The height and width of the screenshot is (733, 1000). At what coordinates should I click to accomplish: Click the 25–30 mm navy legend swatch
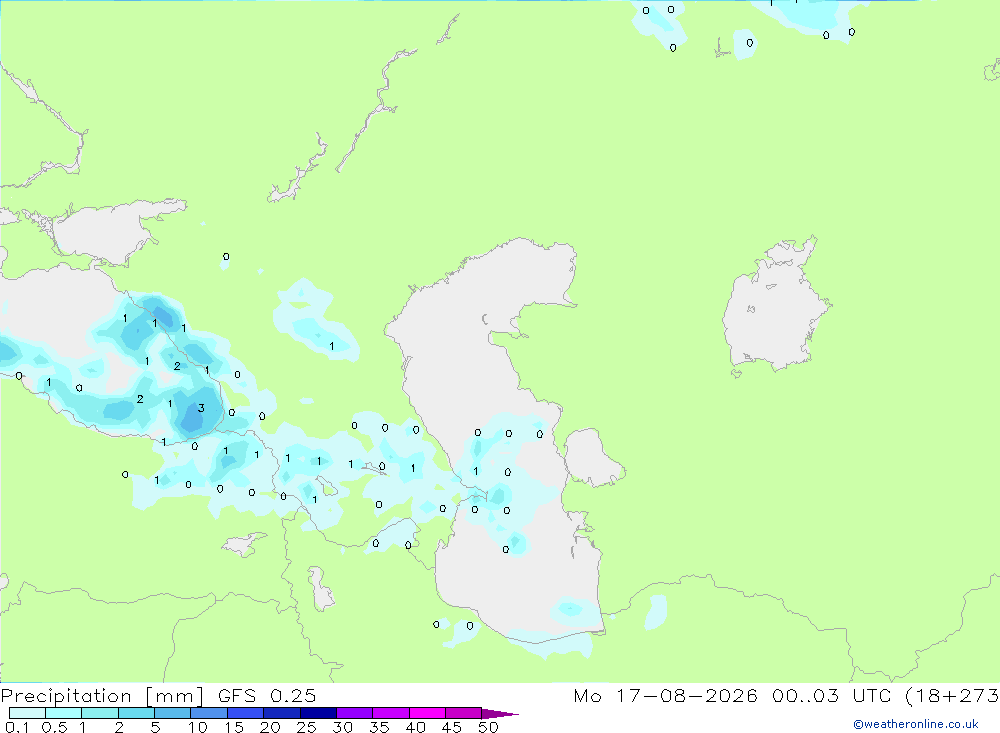[x=318, y=713]
